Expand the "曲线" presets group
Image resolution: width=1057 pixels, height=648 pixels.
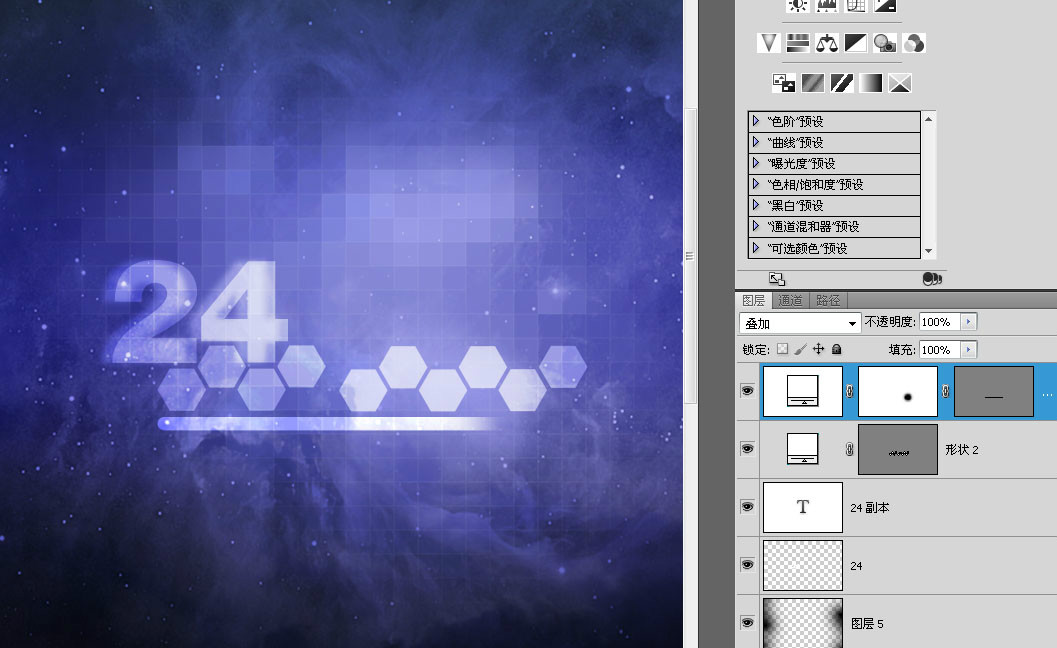[756, 142]
